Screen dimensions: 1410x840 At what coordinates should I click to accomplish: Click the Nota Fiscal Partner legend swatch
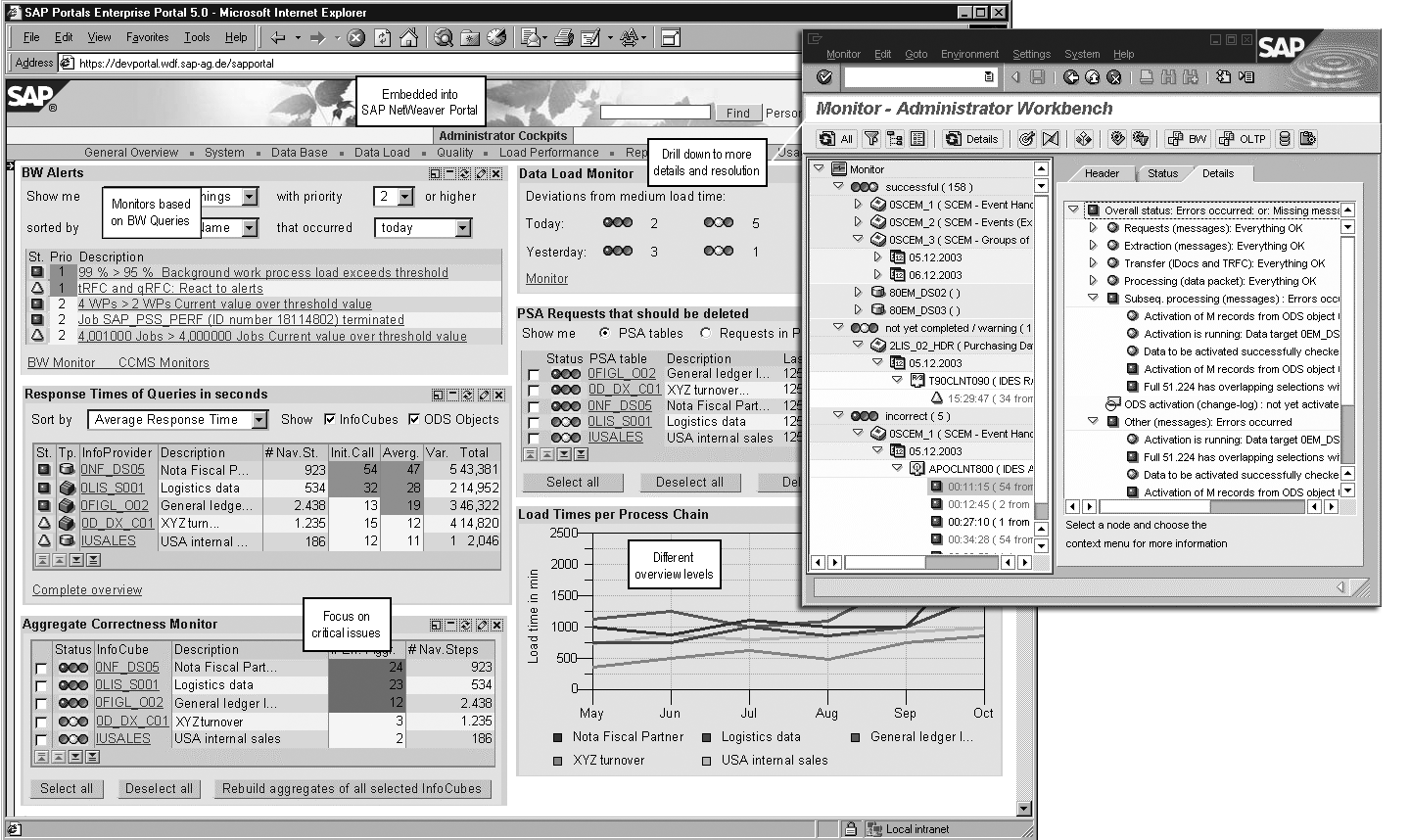tap(557, 737)
